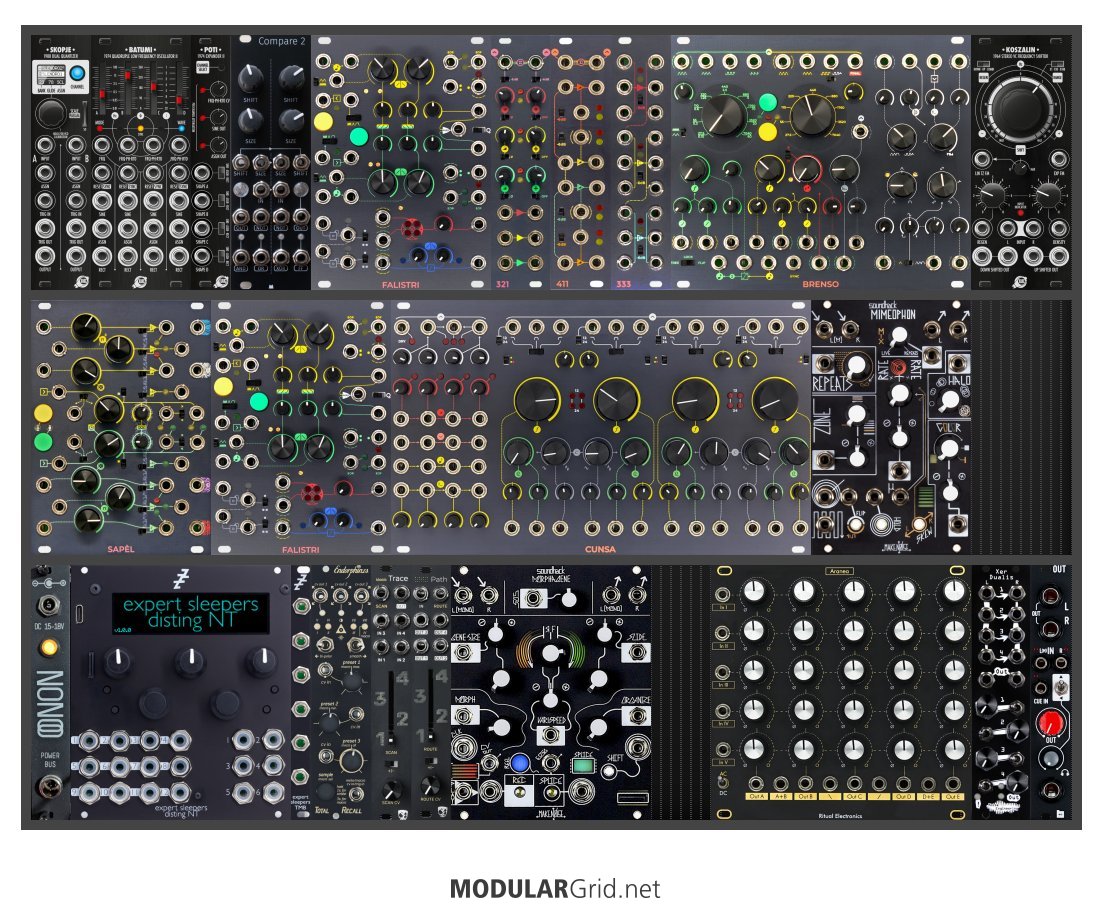This screenshot has height=910, width=1112.
Task: Click the yellow round button on Brenso
Action: pyautogui.click(x=767, y=132)
